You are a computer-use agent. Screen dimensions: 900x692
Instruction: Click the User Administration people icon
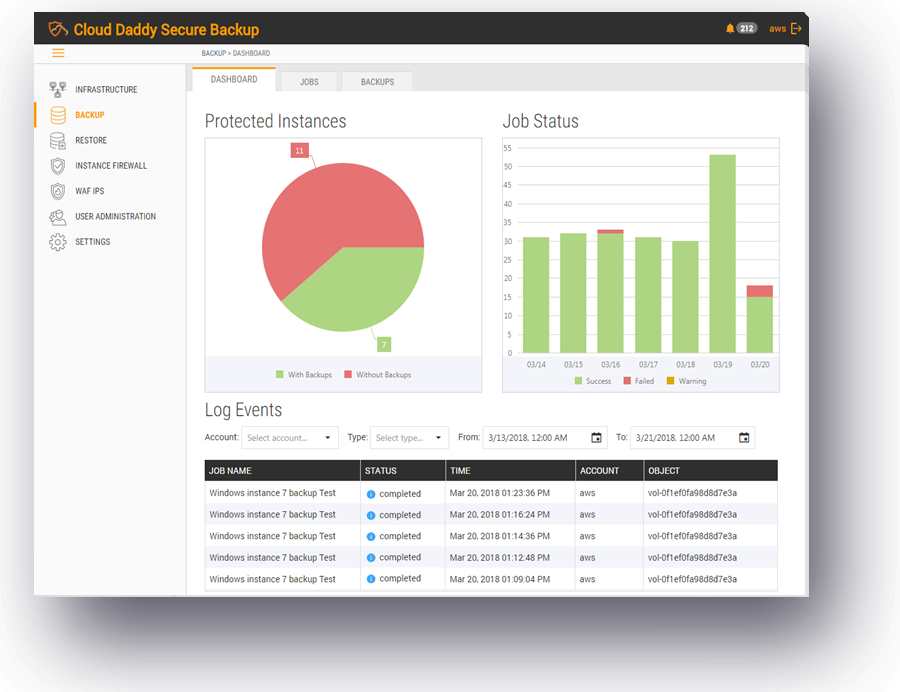tap(57, 216)
